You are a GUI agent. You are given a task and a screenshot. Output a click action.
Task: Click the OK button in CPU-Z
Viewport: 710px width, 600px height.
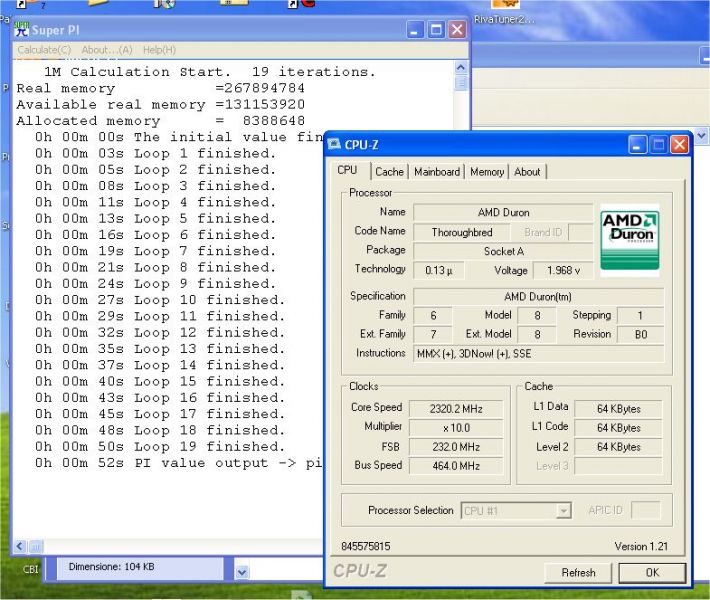(652, 573)
